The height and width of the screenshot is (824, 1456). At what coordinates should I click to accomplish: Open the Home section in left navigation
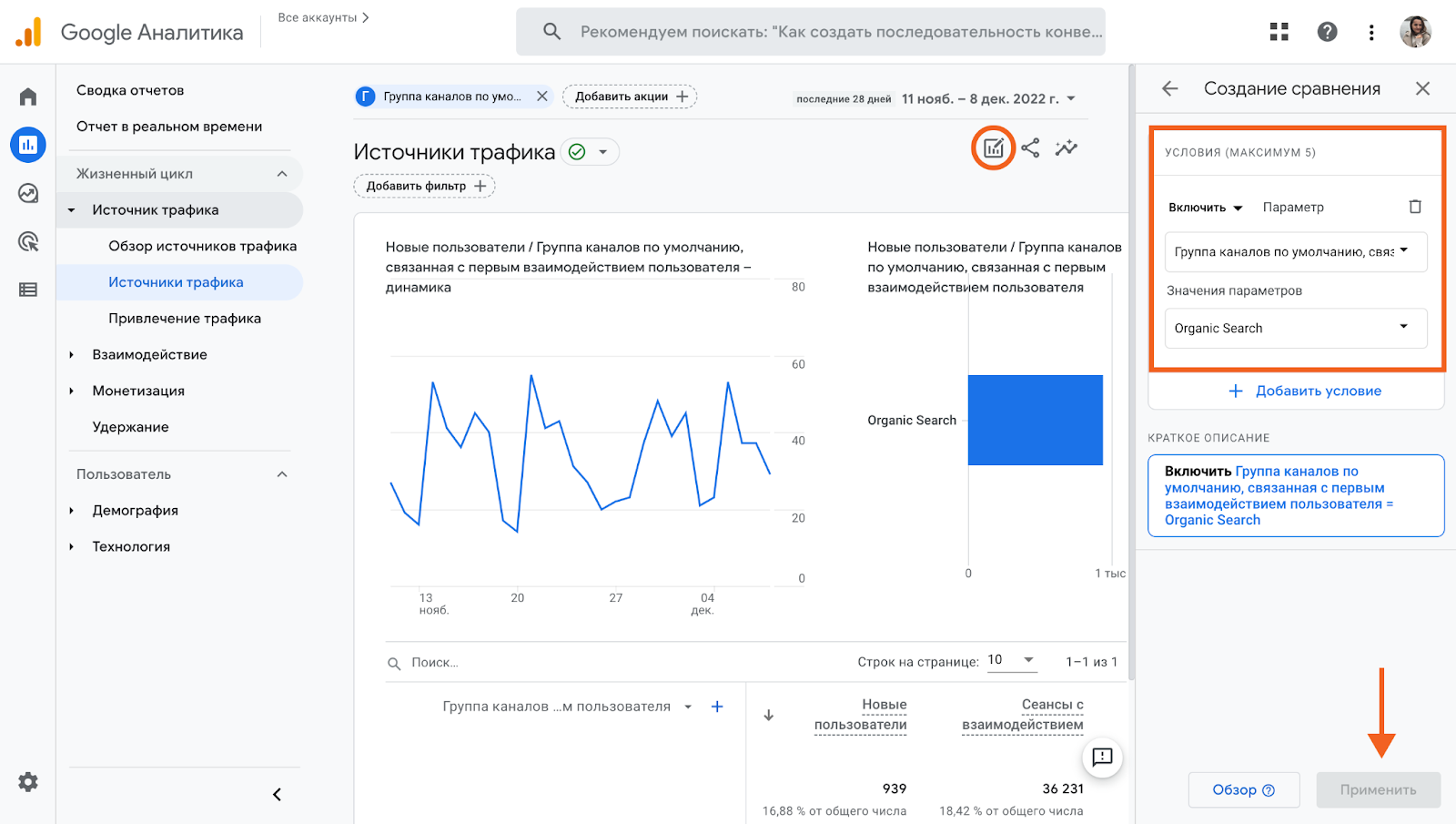pyautogui.click(x=27, y=96)
